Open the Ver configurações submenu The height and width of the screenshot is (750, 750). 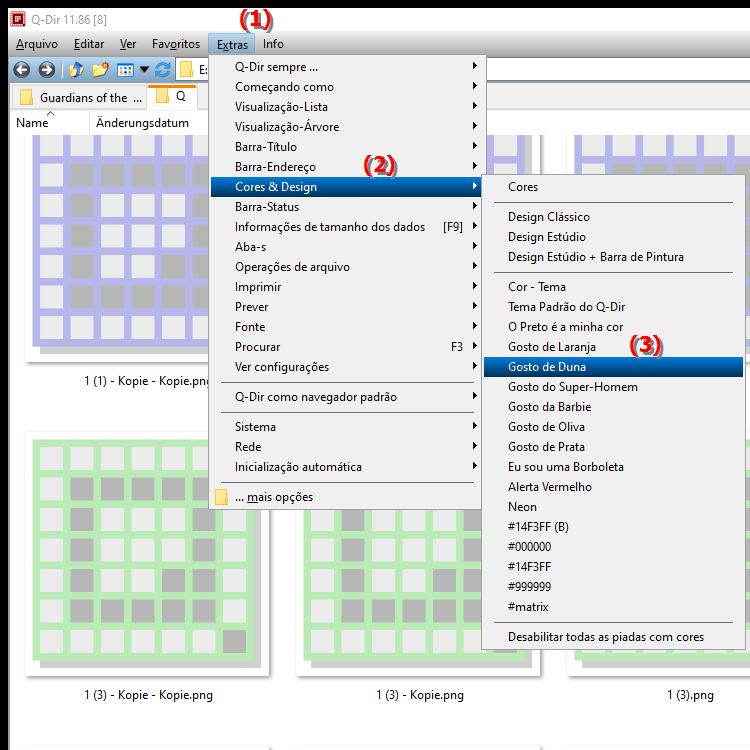pos(348,367)
